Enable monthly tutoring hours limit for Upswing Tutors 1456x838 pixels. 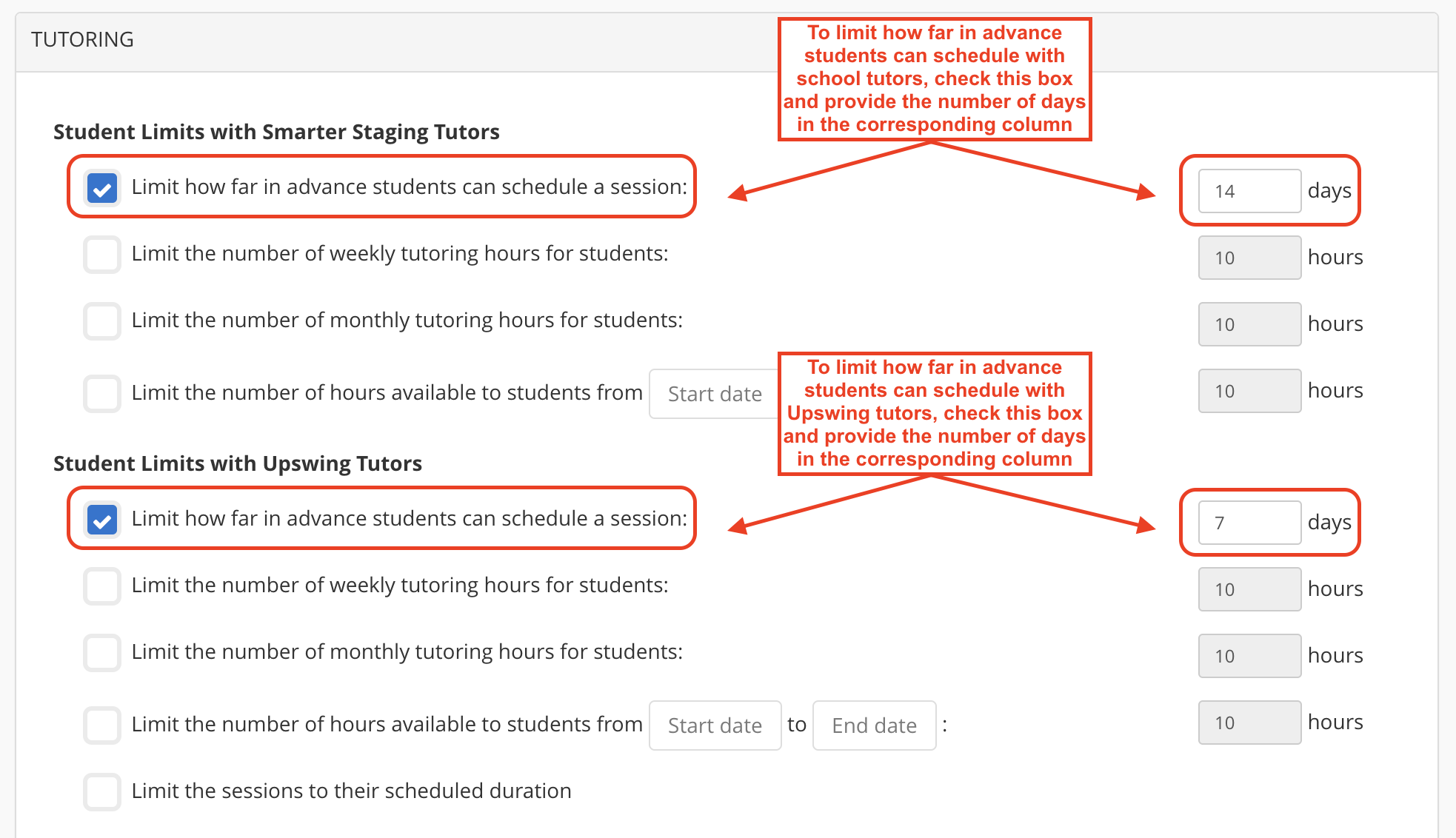click(x=102, y=653)
